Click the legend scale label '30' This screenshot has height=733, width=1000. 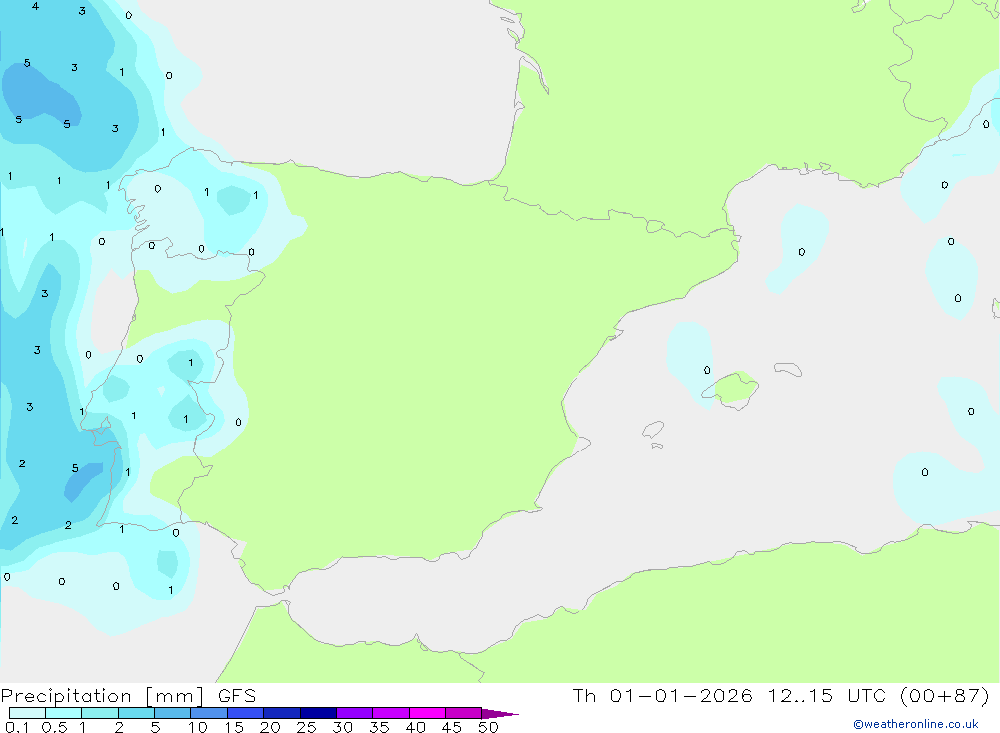[x=343, y=727]
